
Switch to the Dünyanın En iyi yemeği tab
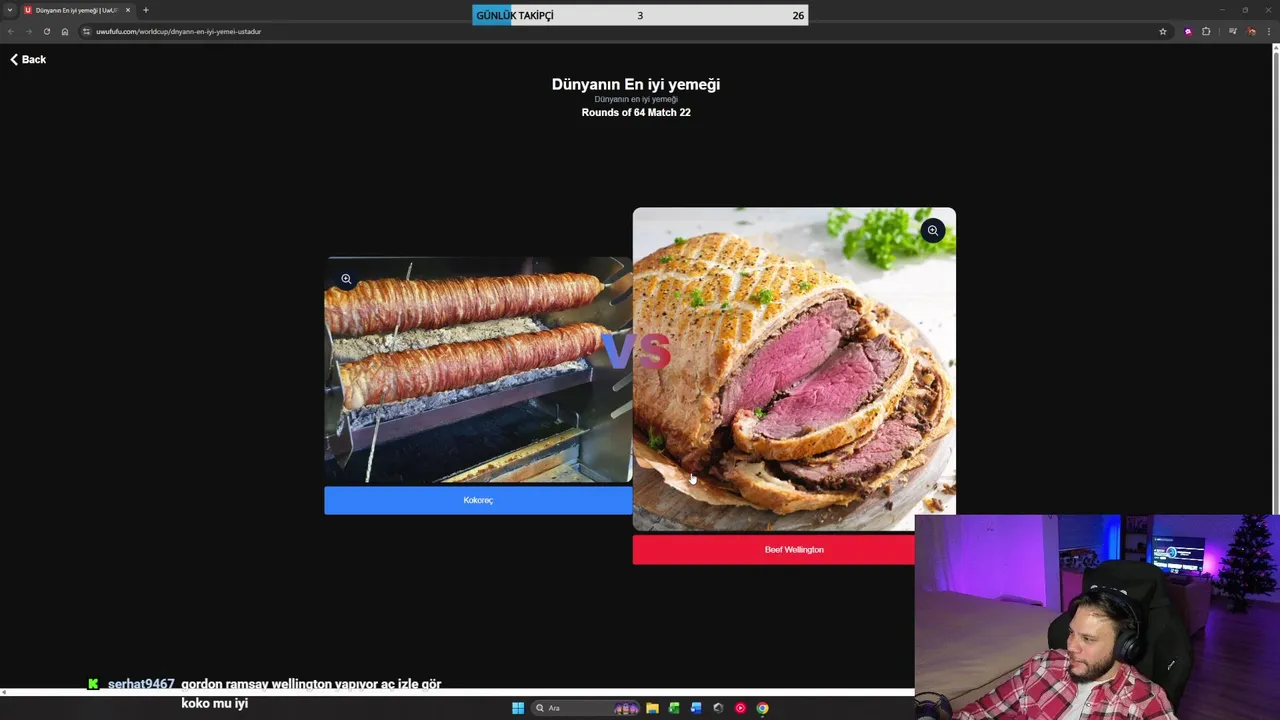76,10
